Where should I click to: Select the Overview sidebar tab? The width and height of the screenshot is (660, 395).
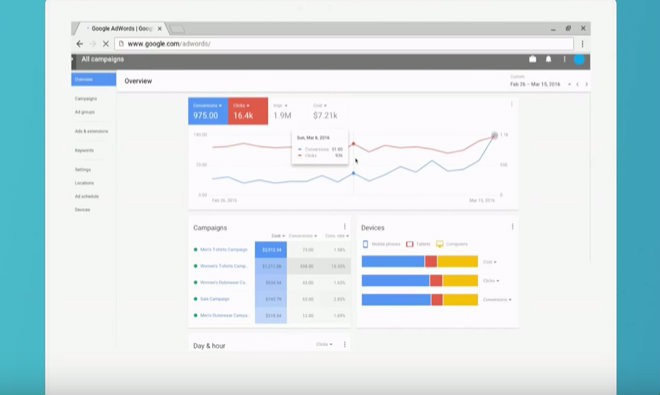coord(93,79)
